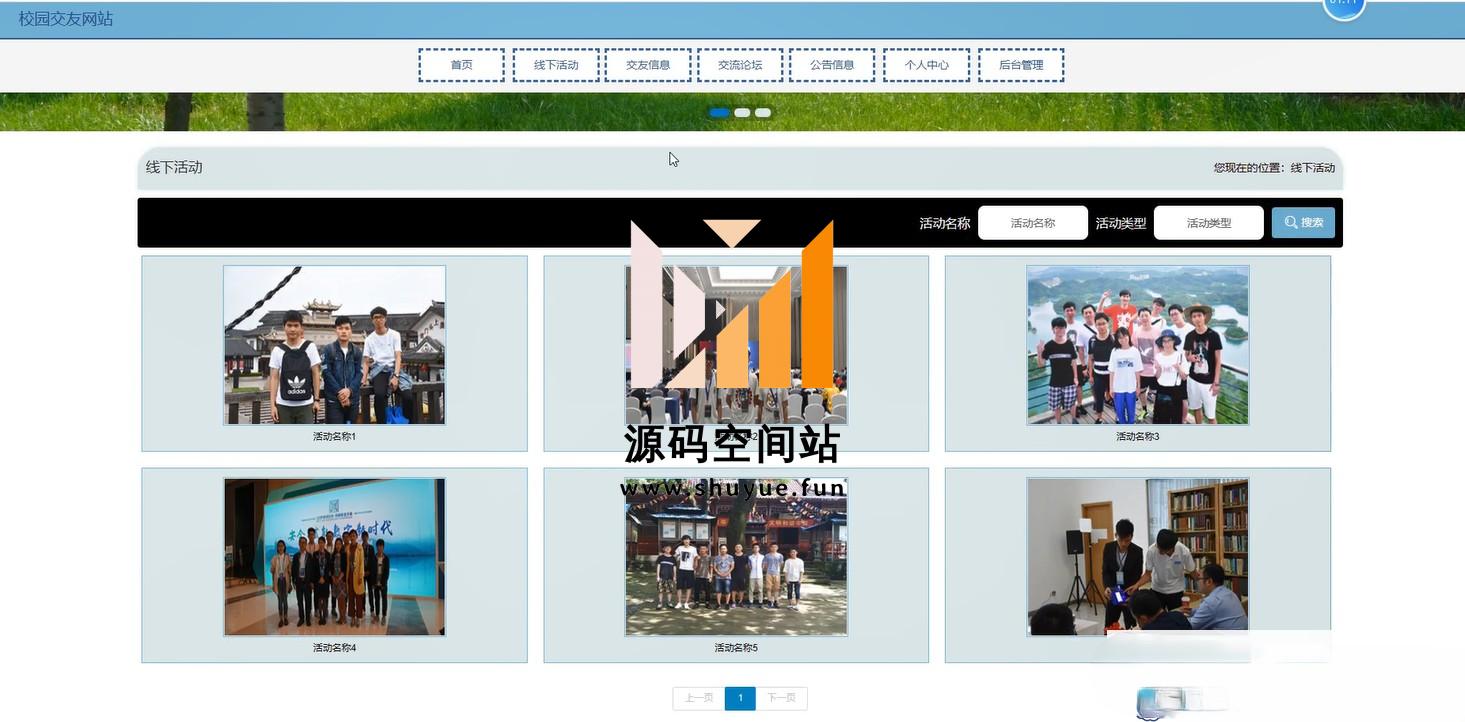Go to 个人中心
Viewport: 1465px width, 722px height.
tap(927, 65)
